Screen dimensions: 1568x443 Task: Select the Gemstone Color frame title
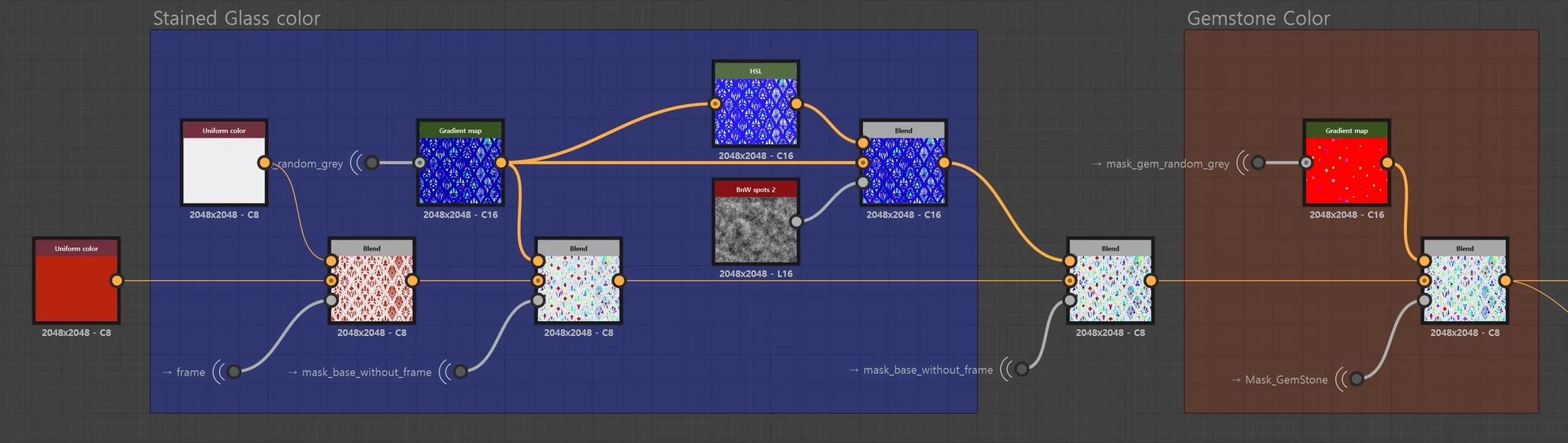1259,18
